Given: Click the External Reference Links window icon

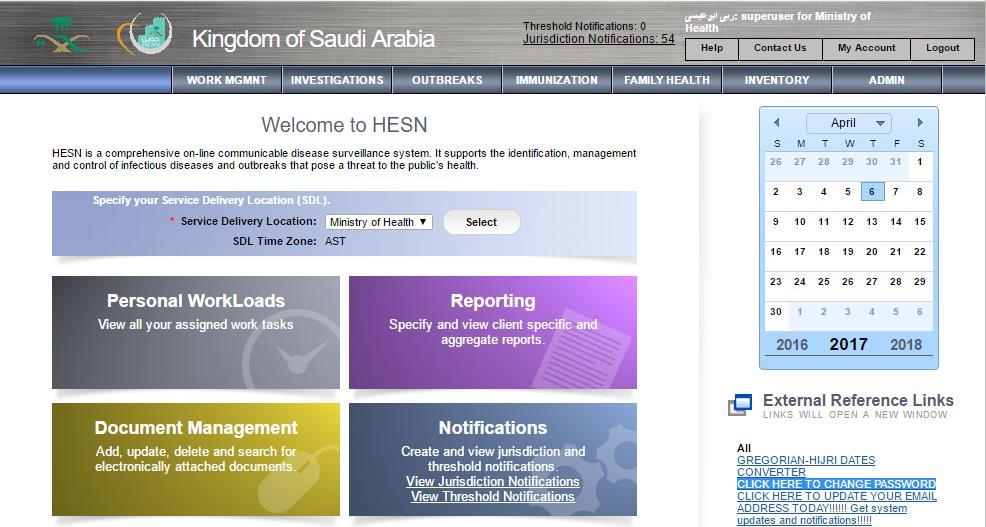Looking at the screenshot, I should coord(741,404).
